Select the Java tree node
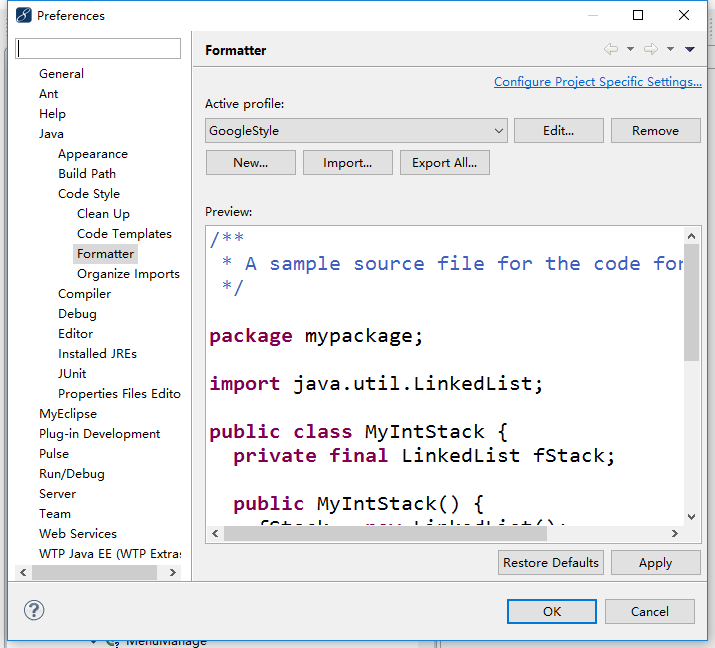The height and width of the screenshot is (648, 715). (x=51, y=134)
